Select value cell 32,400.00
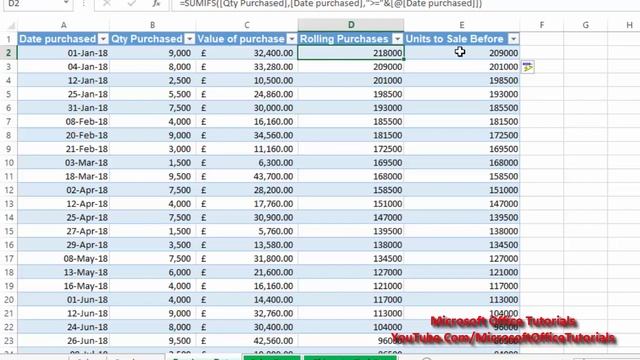Image resolution: width=640 pixels, height=360 pixels. tap(247, 53)
